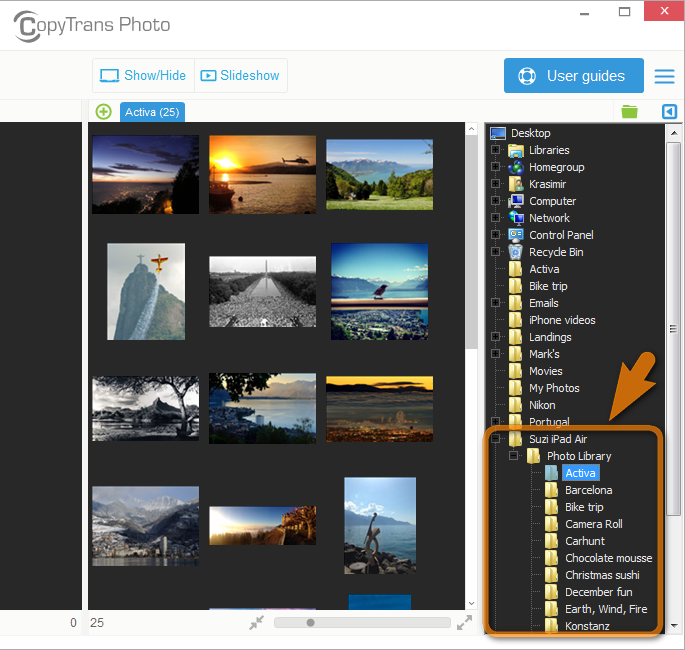Select the helicopter sunset photo thumbnail

(262, 174)
